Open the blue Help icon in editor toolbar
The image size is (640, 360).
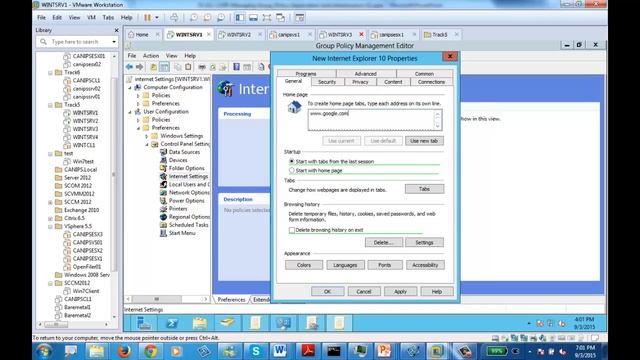(x=236, y=67)
